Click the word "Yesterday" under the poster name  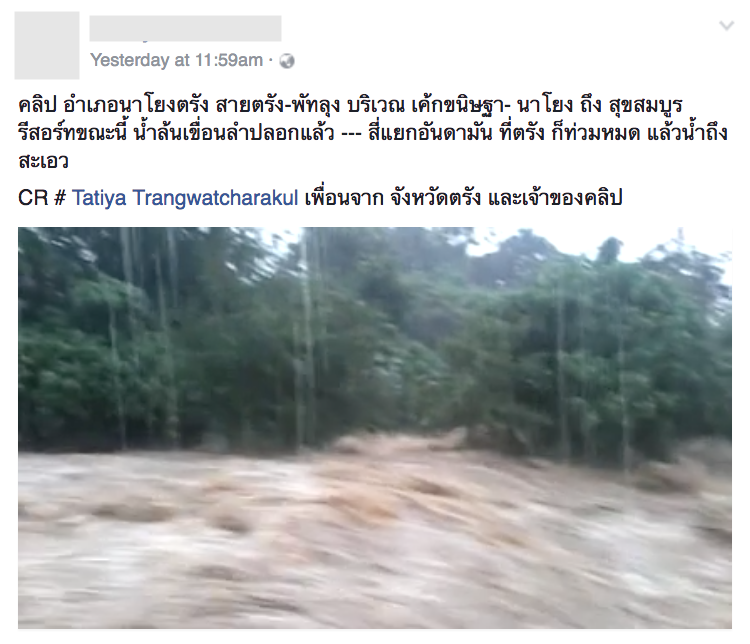click(130, 60)
